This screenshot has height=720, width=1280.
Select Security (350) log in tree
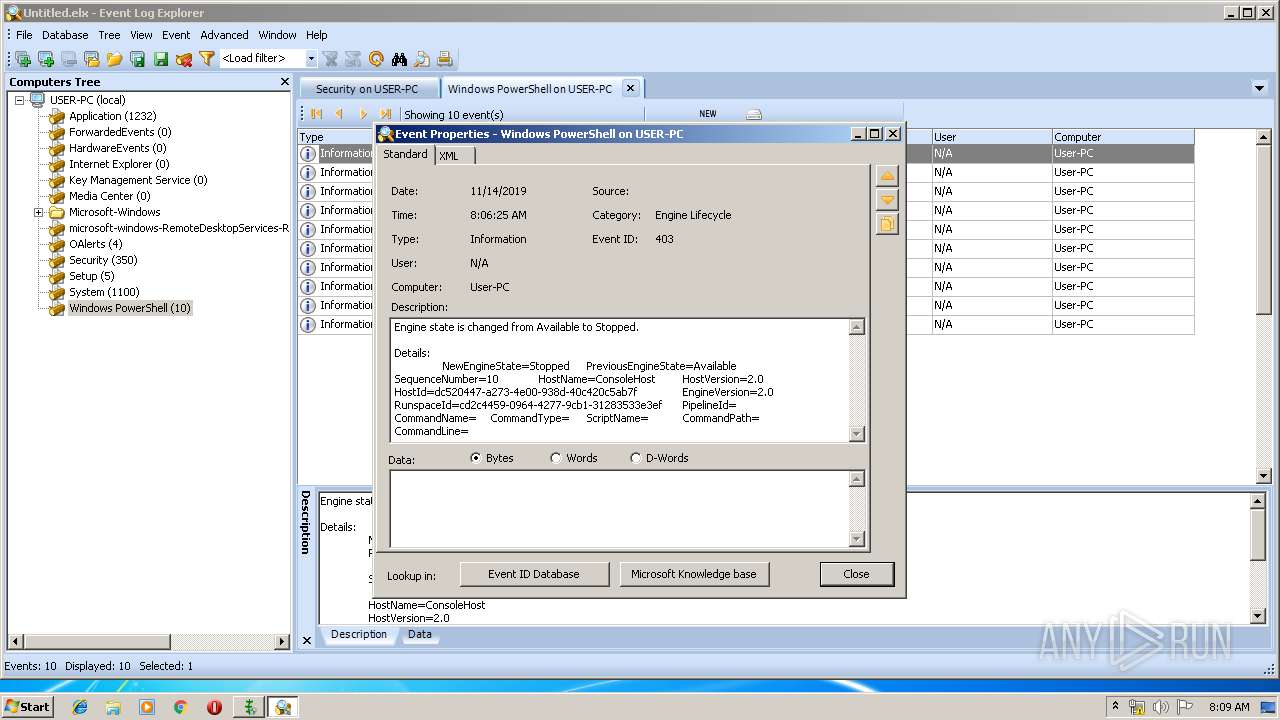[x=103, y=260]
